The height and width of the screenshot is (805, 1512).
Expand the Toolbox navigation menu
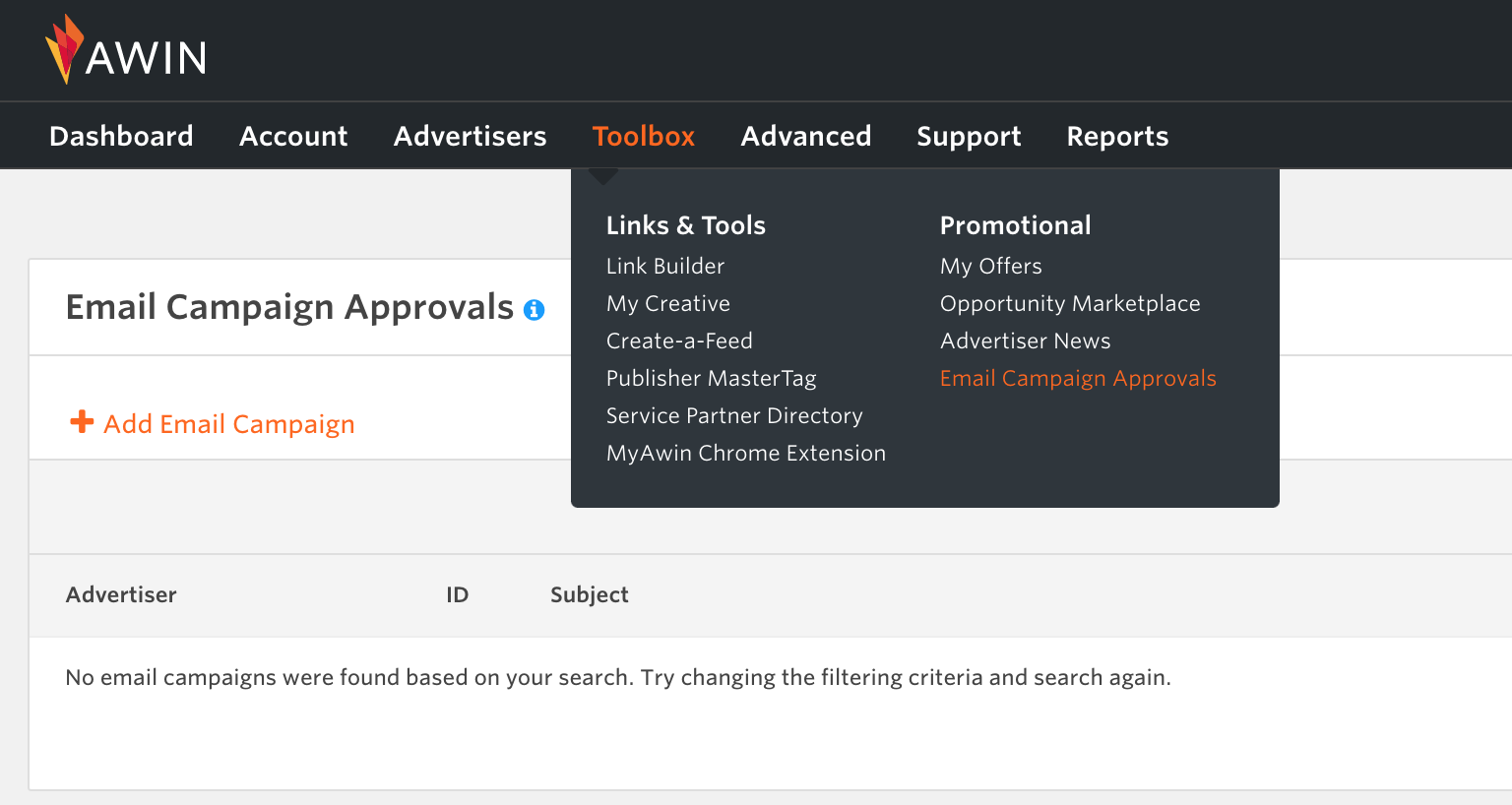click(643, 136)
